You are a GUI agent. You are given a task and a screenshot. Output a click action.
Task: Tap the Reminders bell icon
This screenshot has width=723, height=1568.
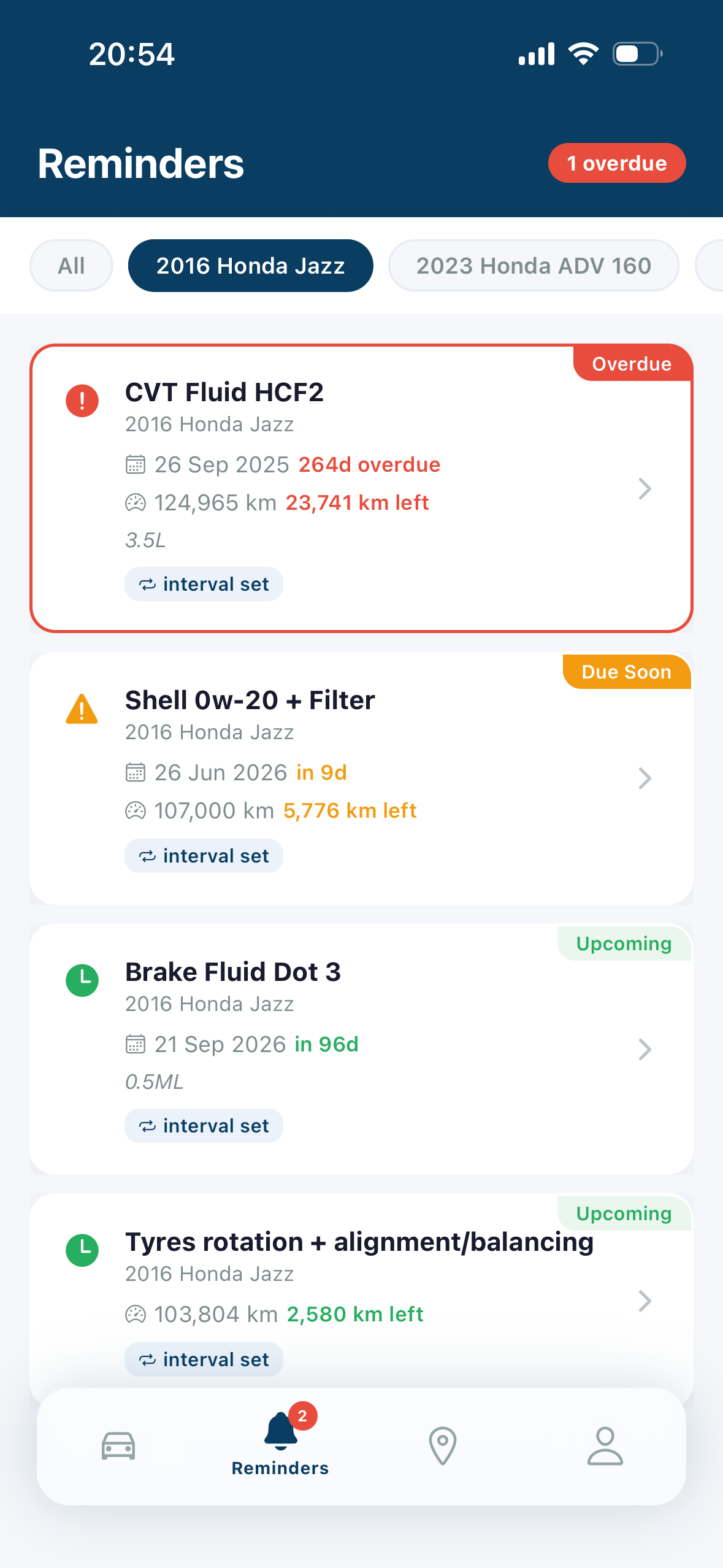tap(280, 1431)
